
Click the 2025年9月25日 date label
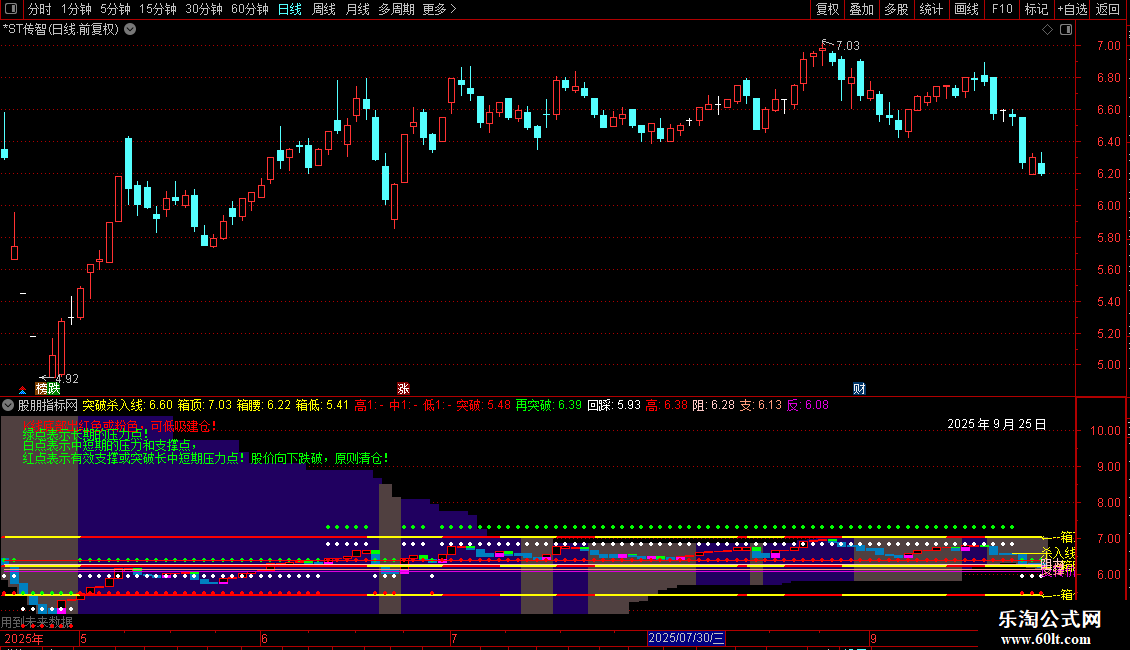coord(997,424)
